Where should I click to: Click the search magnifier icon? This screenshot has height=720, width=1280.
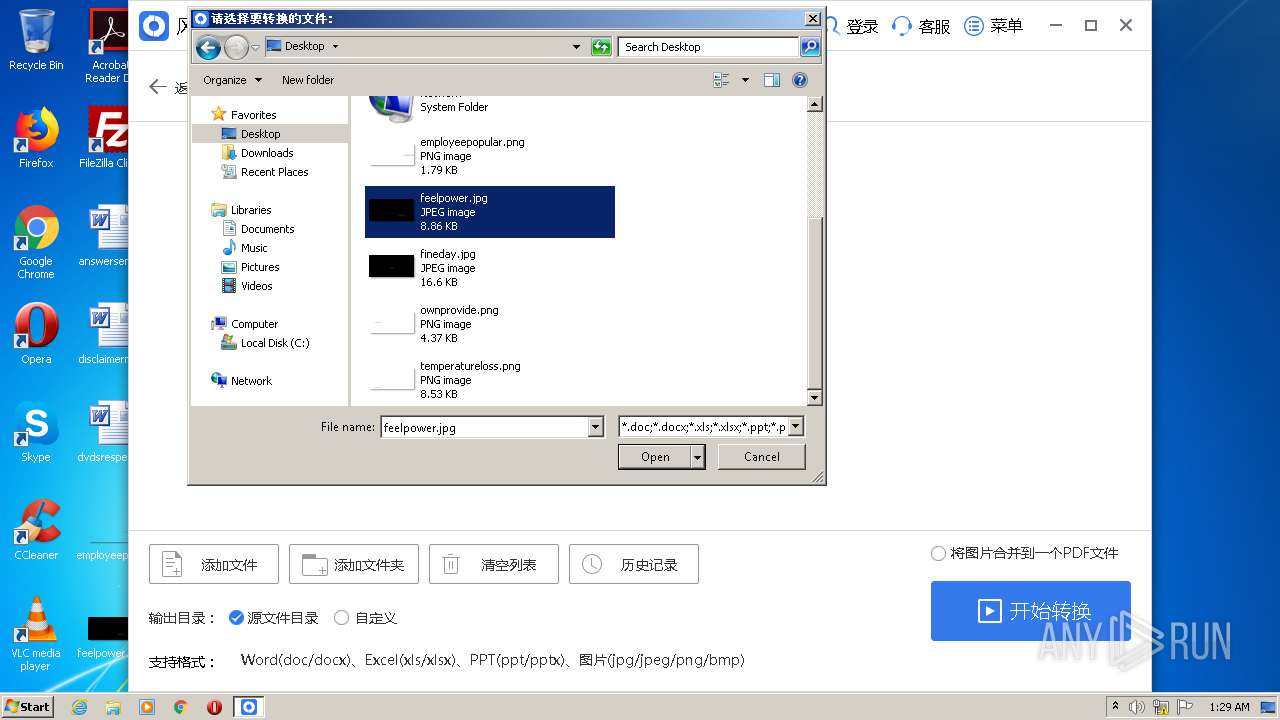810,47
